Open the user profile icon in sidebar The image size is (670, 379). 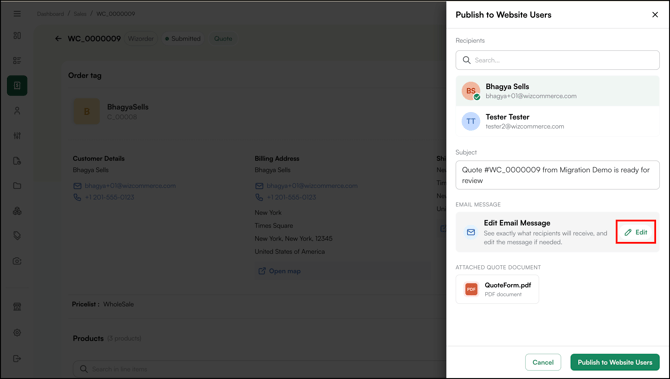coord(17,111)
